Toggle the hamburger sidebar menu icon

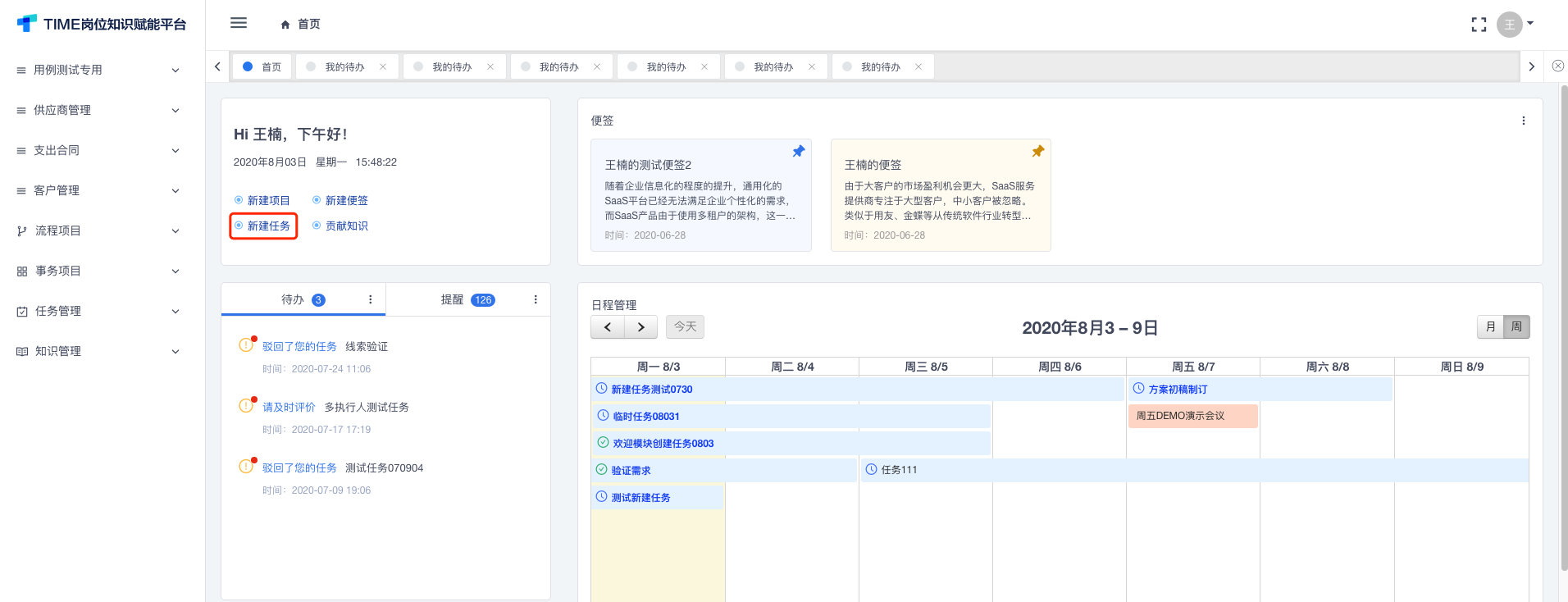pos(239,23)
